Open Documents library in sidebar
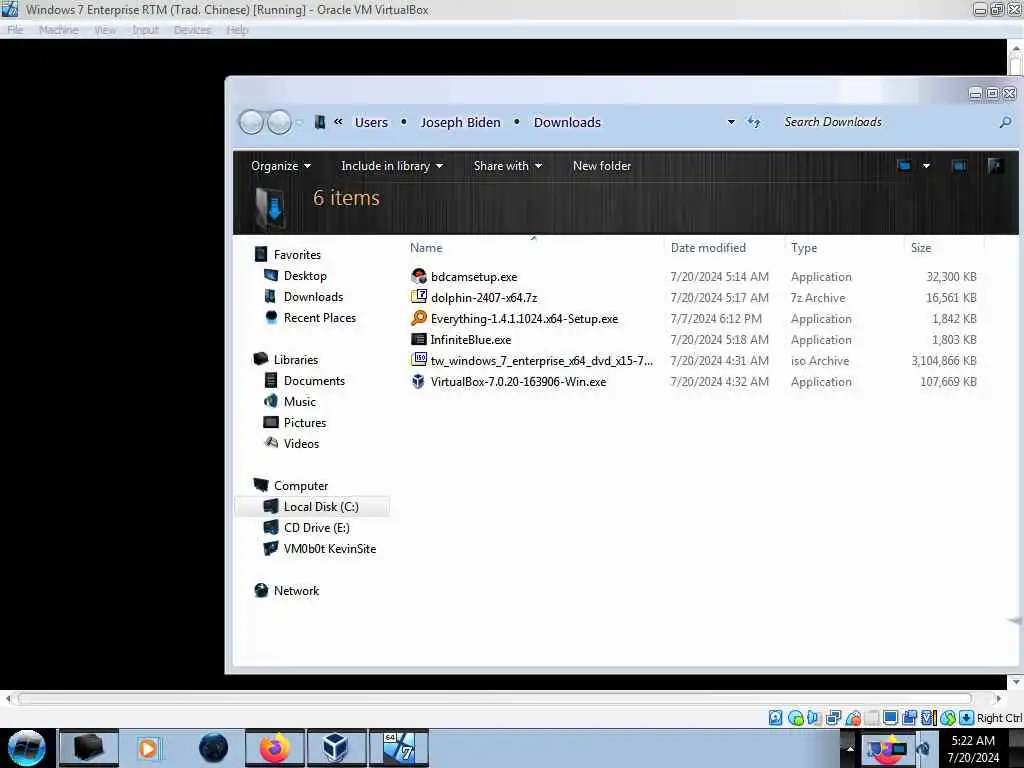The width and height of the screenshot is (1024, 768). (304, 380)
